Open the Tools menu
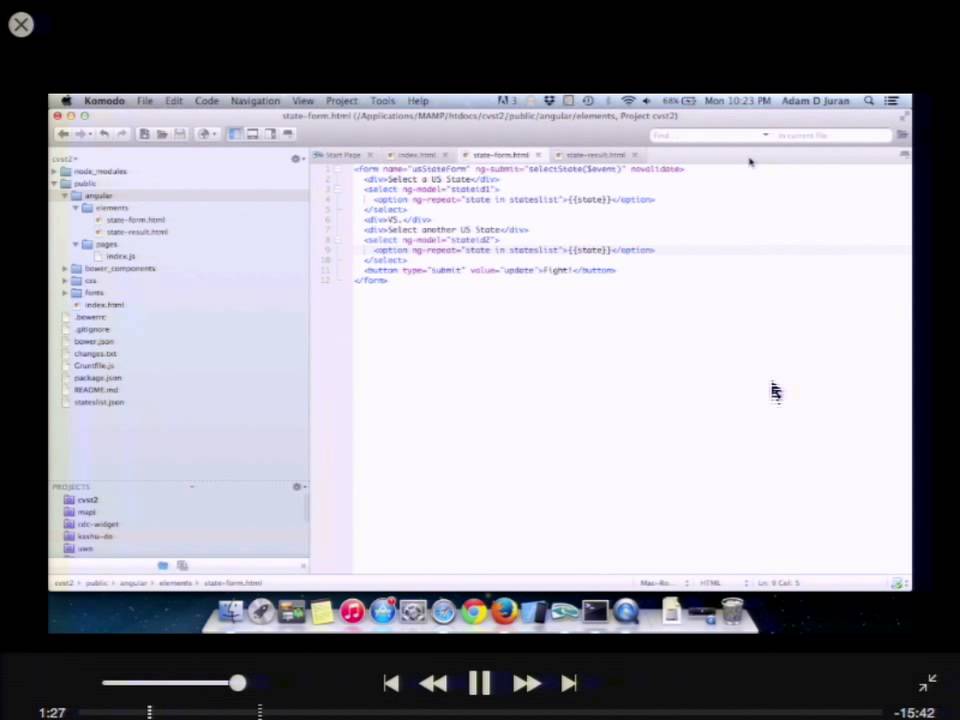Image resolution: width=960 pixels, height=720 pixels. [383, 101]
